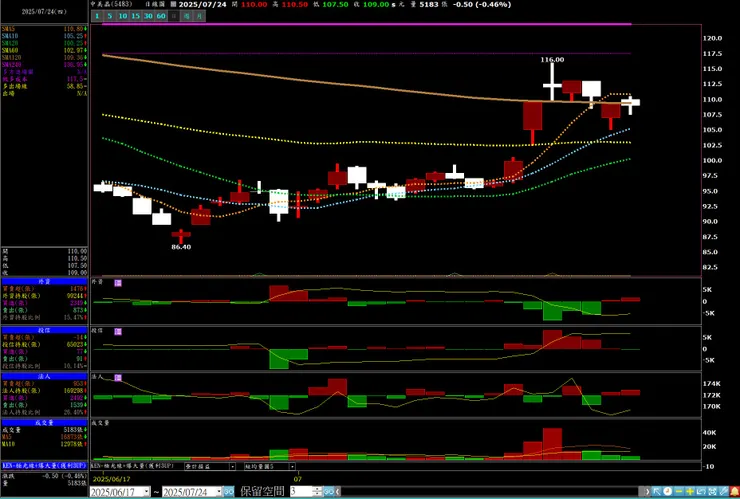Select the 5-minute timeframe button
The width and height of the screenshot is (740, 499).
tap(109, 16)
